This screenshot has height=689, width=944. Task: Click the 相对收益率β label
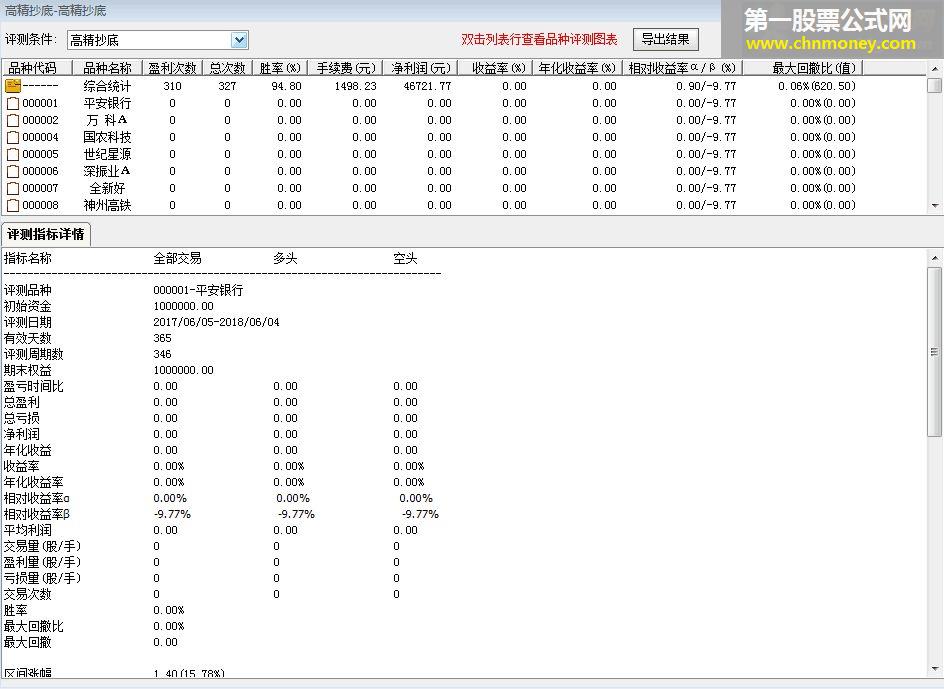pyautogui.click(x=37, y=514)
